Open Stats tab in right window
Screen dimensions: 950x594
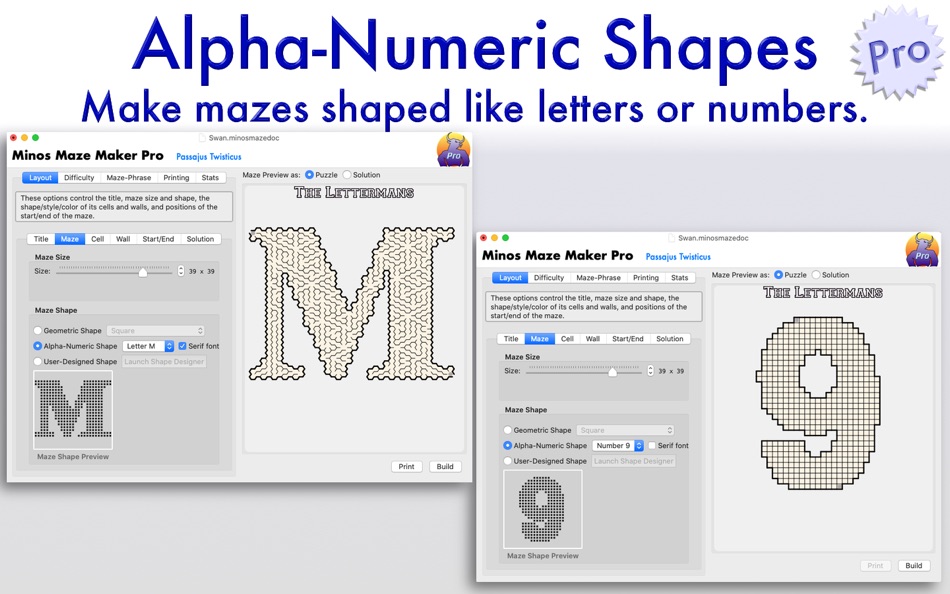(x=680, y=278)
